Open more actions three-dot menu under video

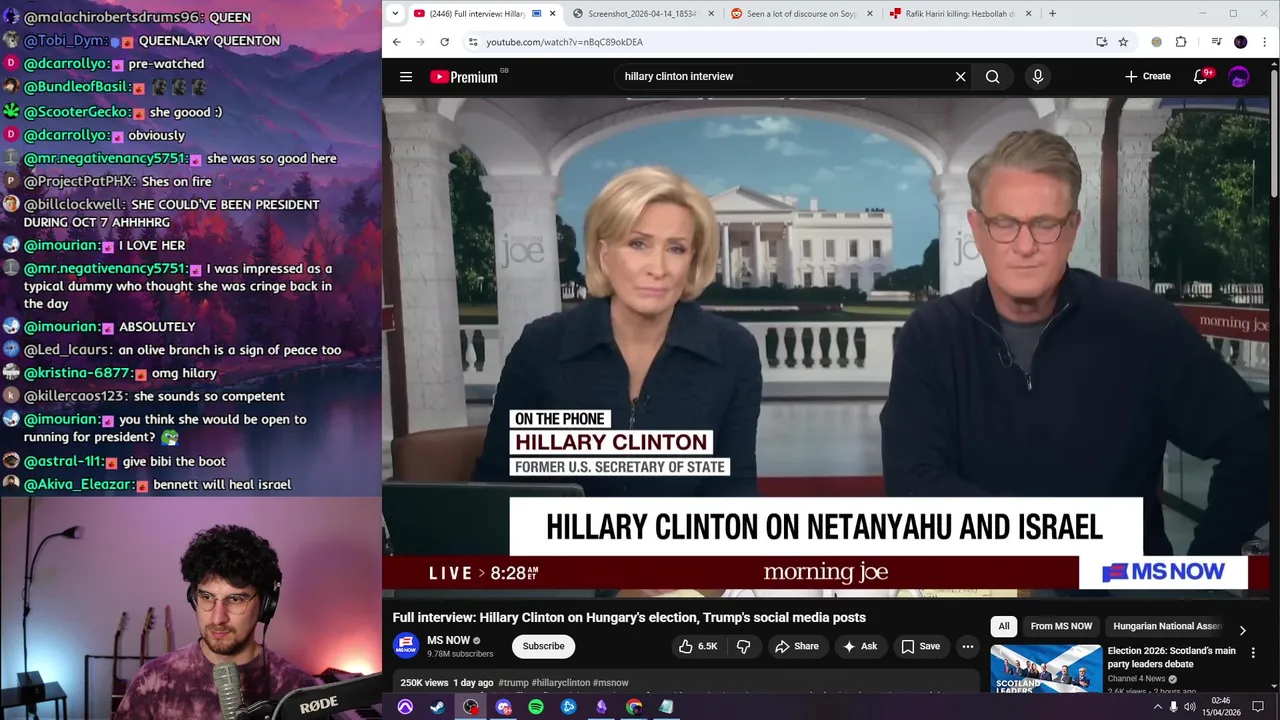click(967, 646)
